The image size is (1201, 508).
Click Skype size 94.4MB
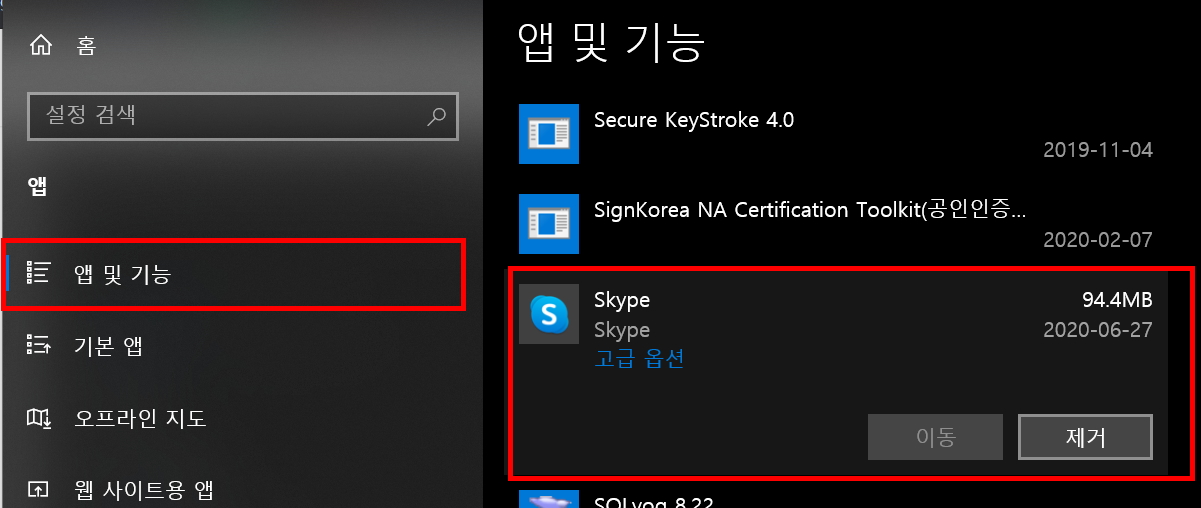coord(1117,300)
